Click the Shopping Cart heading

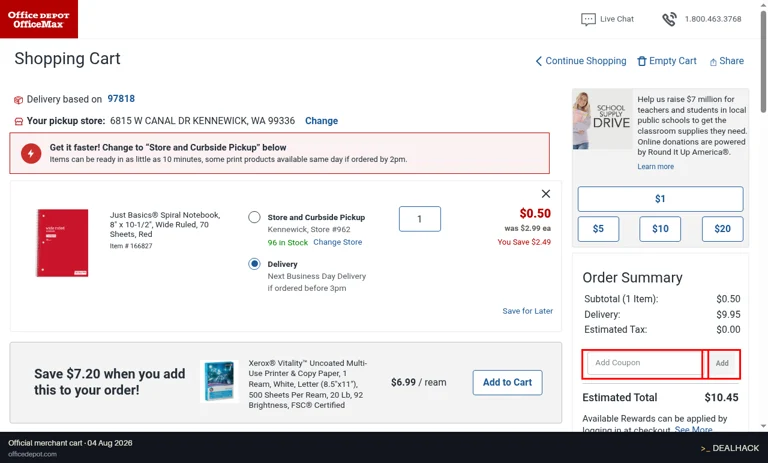click(x=67, y=59)
